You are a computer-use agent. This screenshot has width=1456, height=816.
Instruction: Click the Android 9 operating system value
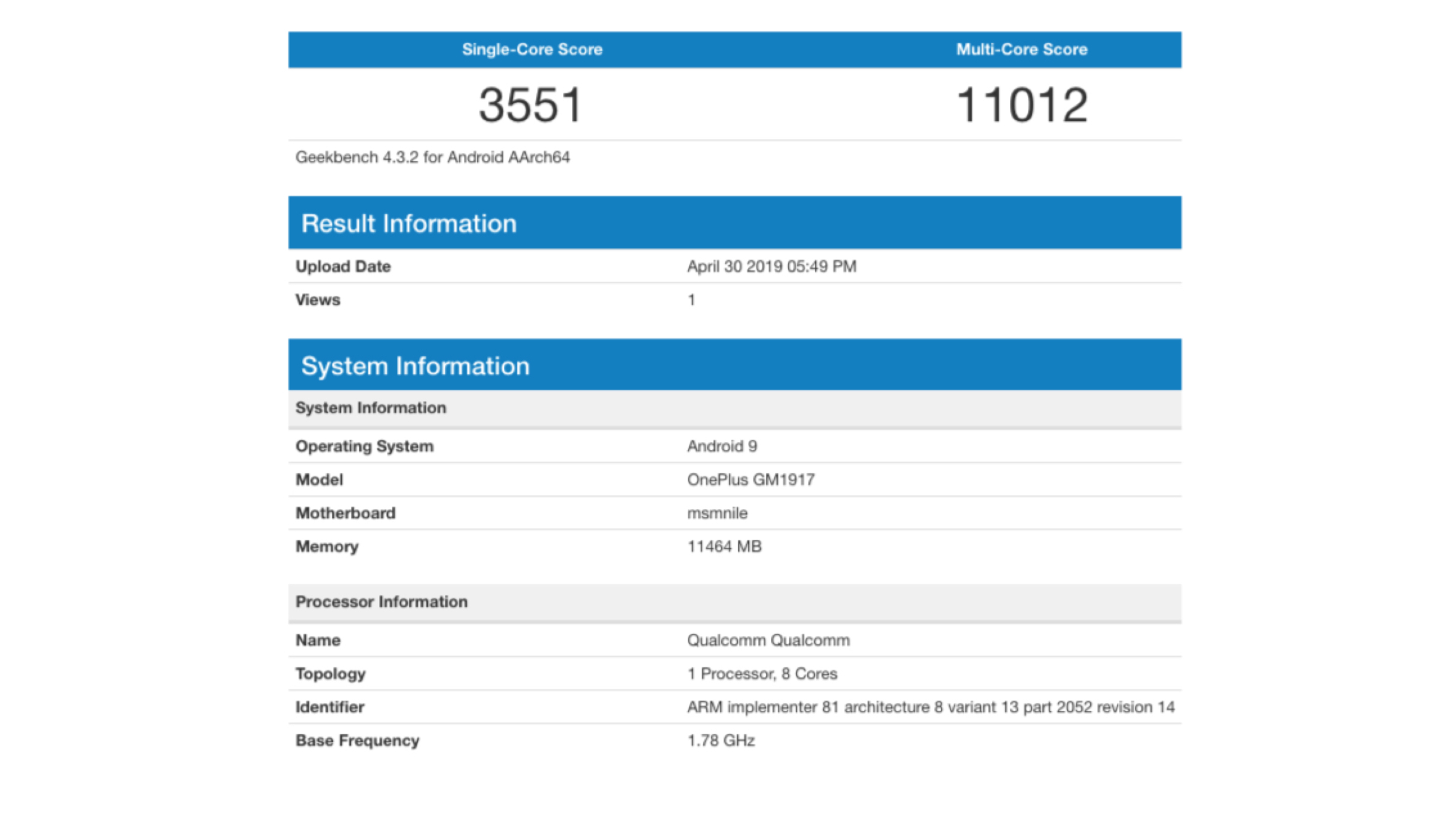pyautogui.click(x=722, y=447)
